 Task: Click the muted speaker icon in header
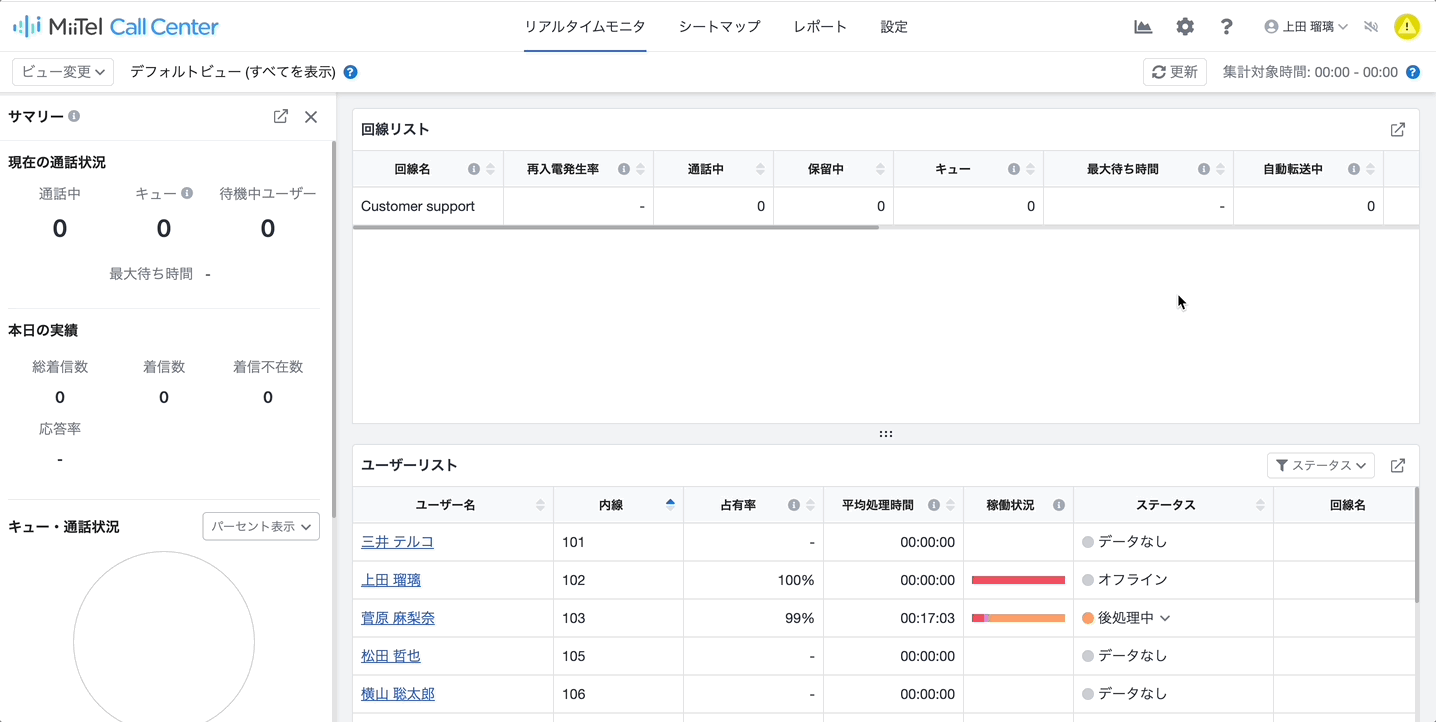[x=1371, y=27]
